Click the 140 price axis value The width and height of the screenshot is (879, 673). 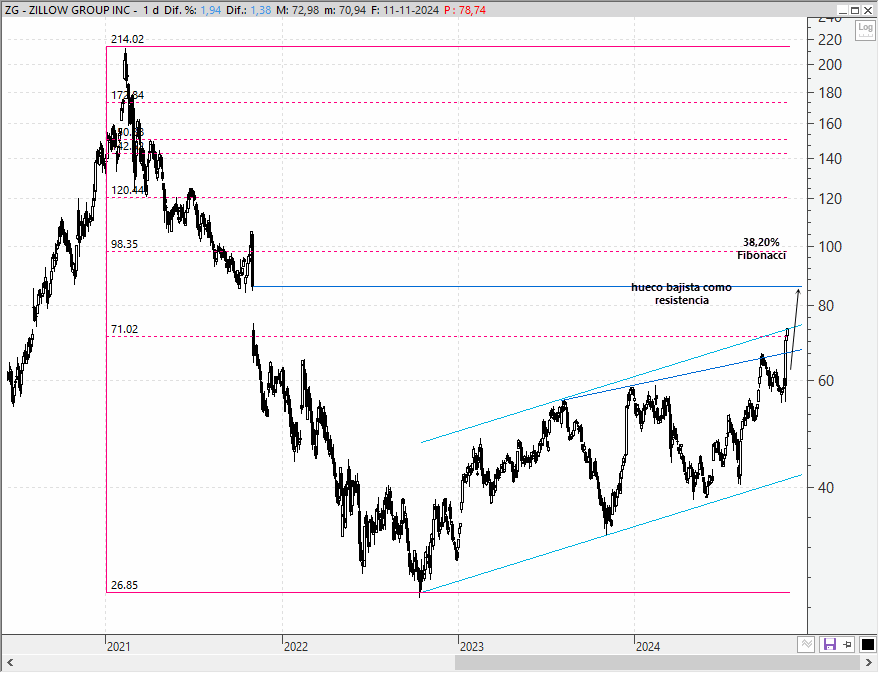(830, 159)
